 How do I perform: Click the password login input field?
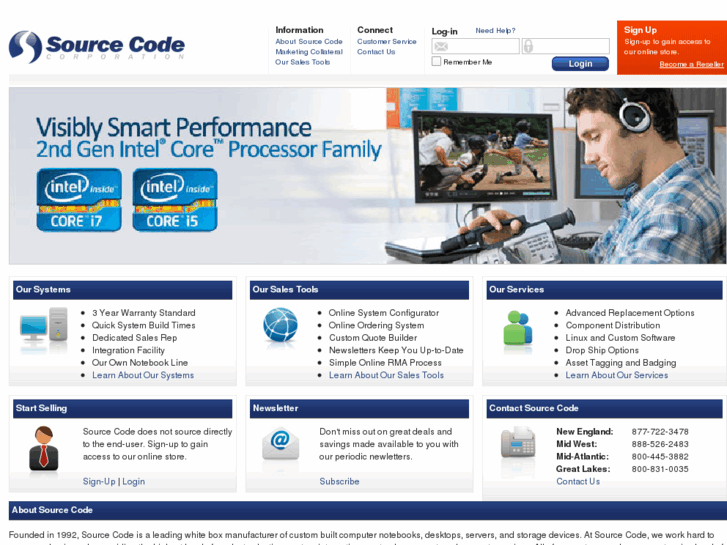(566, 46)
